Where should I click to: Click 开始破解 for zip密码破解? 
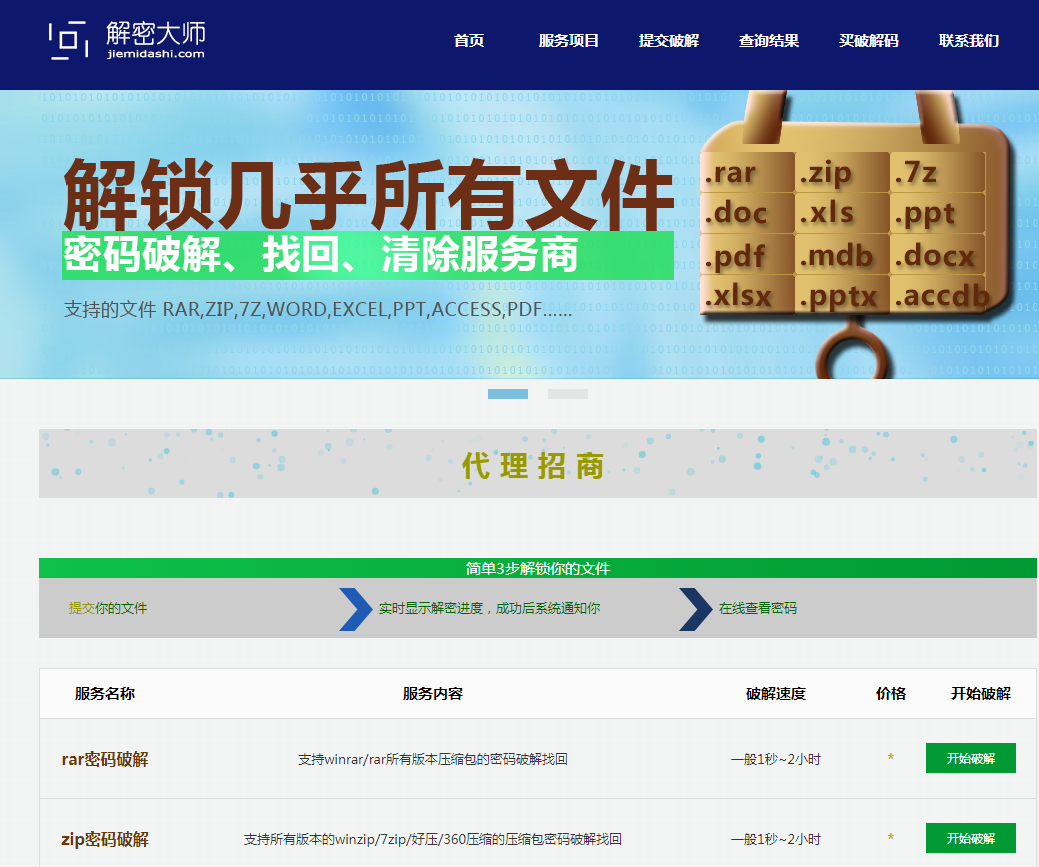970,838
